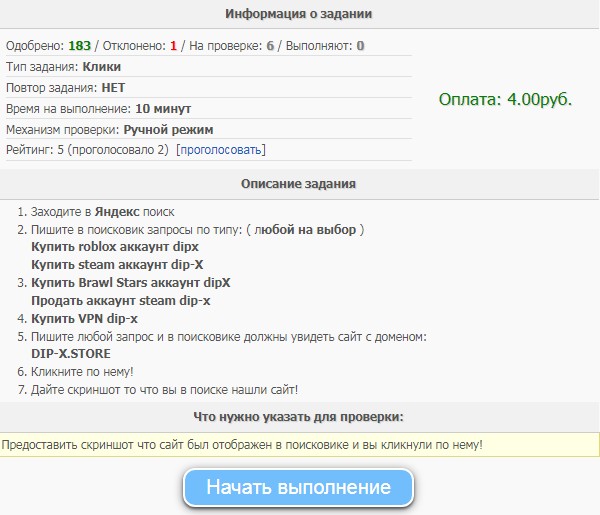Select the "Описание задания" section header
Viewport: 600px width, 515px height.
coord(300,185)
